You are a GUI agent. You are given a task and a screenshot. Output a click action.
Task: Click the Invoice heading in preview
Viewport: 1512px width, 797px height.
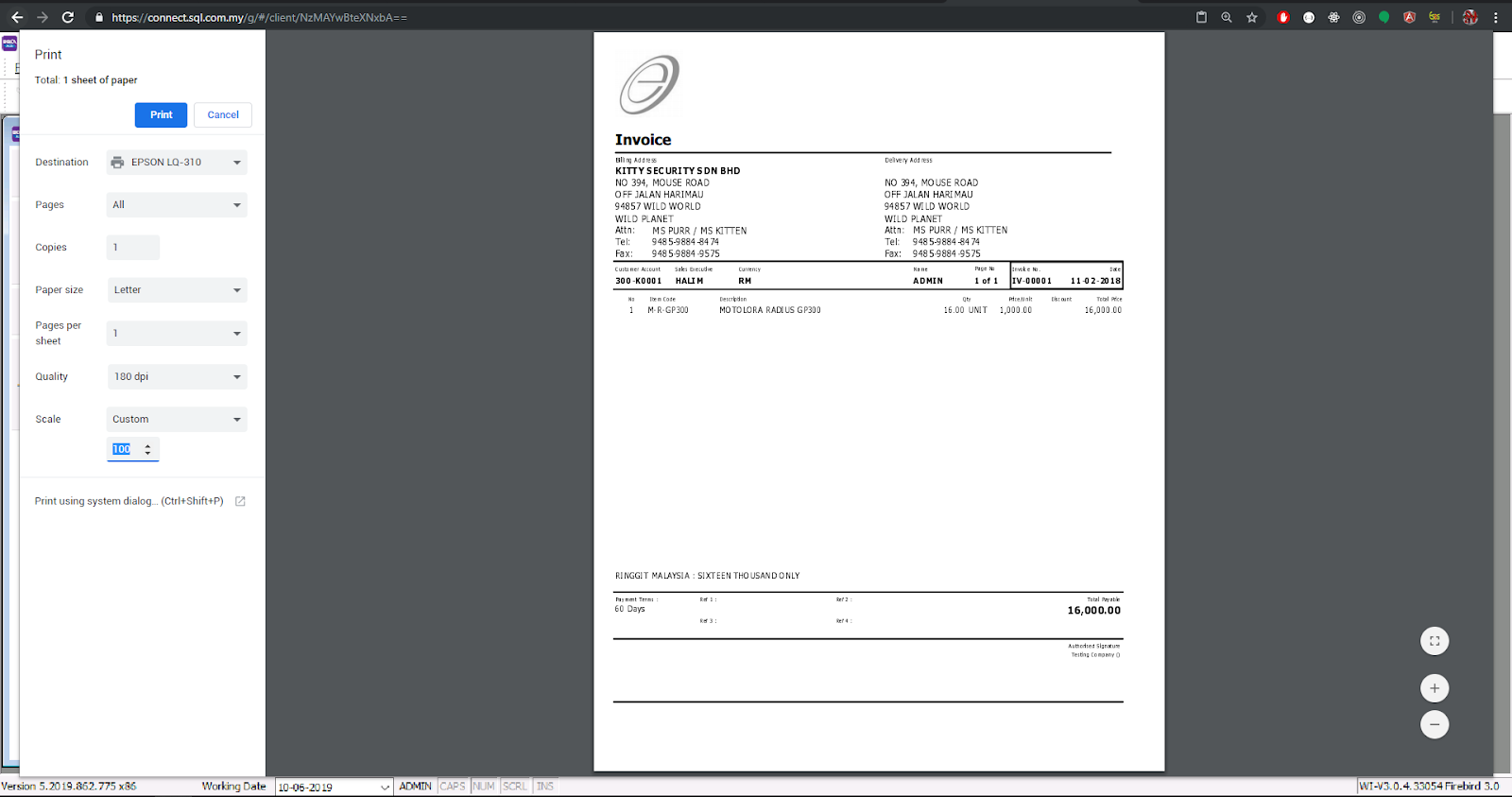pyautogui.click(x=643, y=140)
